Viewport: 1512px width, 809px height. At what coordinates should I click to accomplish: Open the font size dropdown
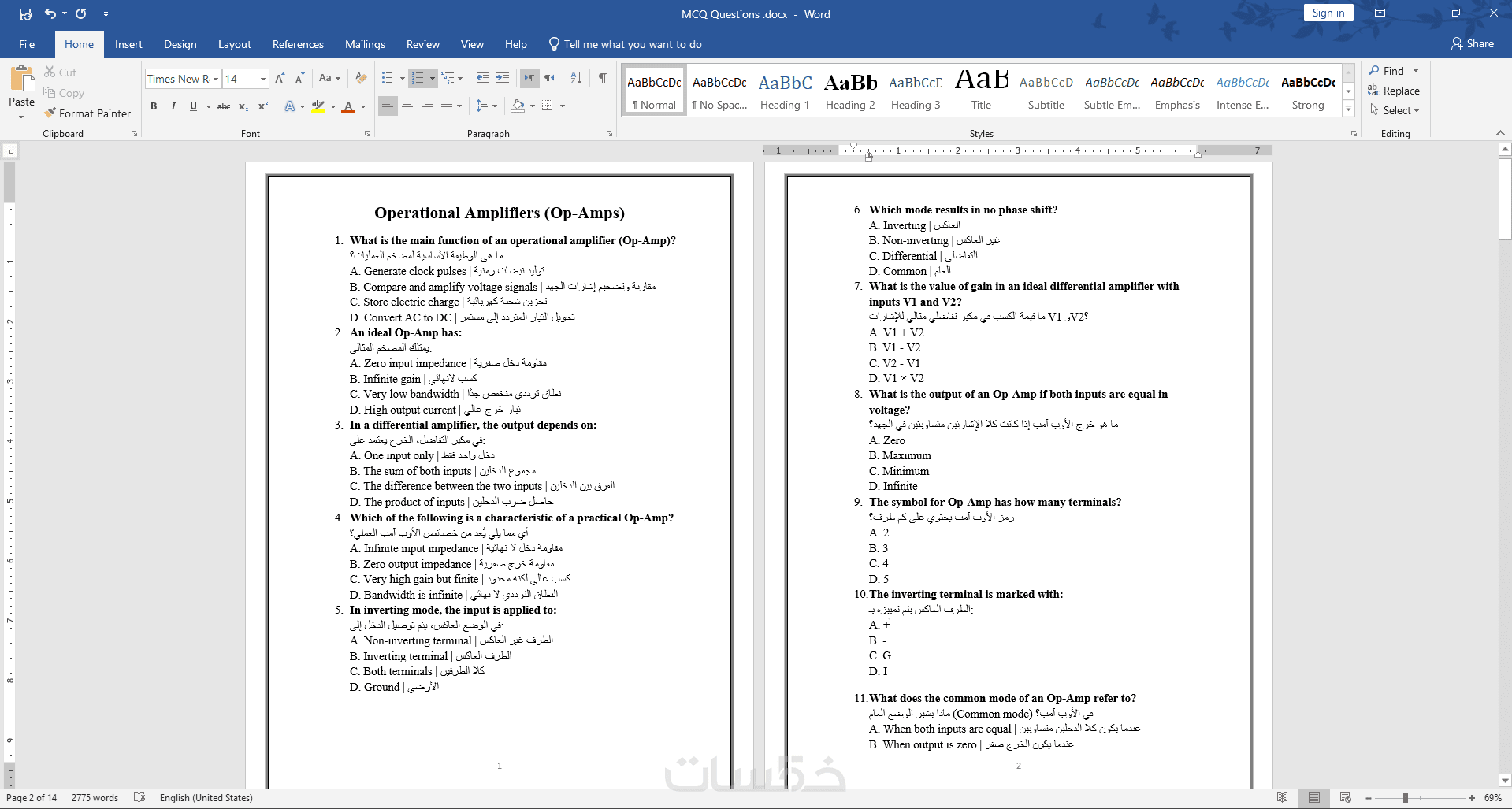click(263, 79)
